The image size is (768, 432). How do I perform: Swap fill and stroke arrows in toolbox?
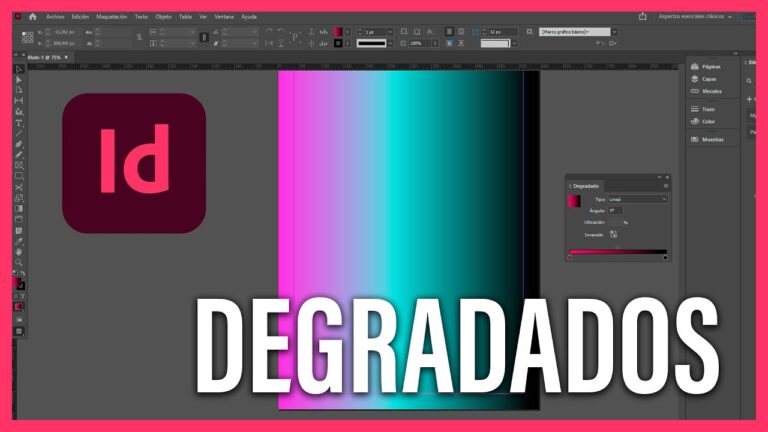pyautogui.click(x=23, y=273)
